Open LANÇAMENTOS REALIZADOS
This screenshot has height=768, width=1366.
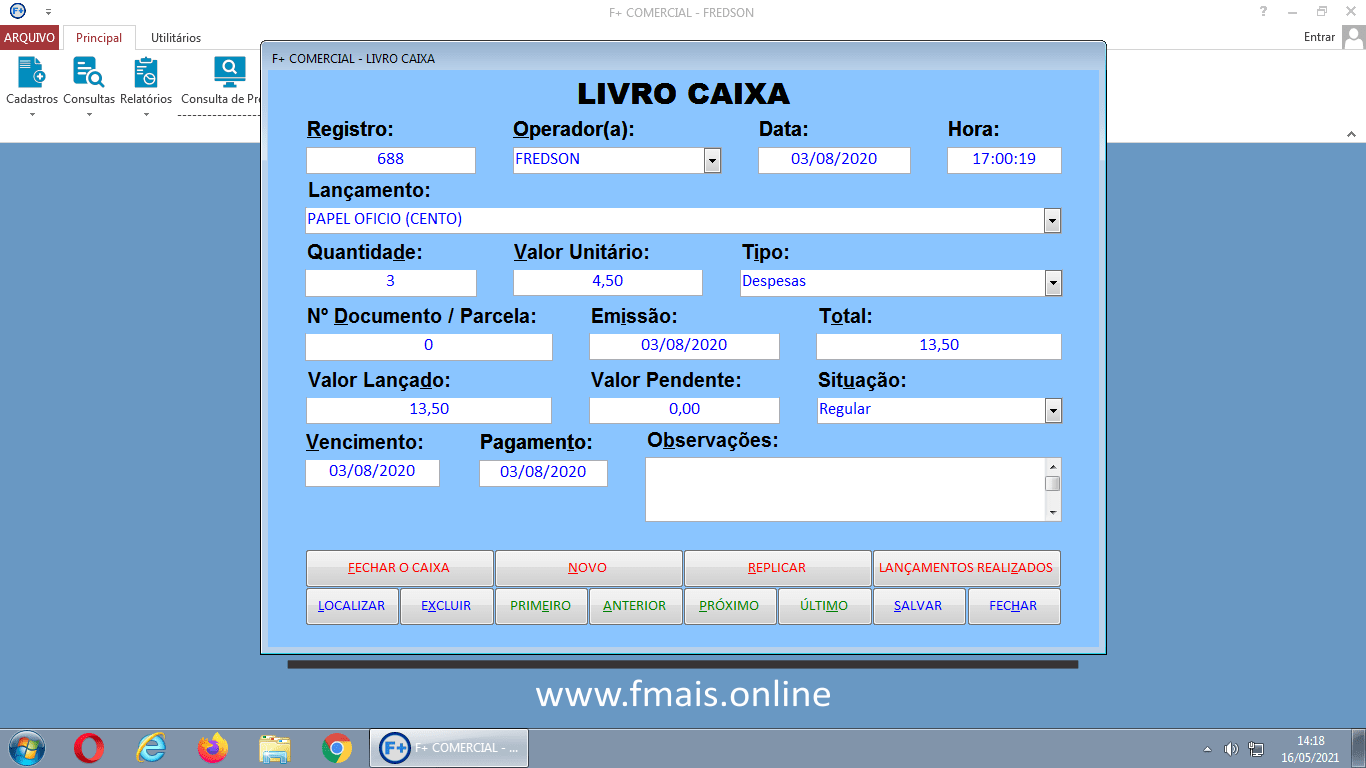[967, 568]
